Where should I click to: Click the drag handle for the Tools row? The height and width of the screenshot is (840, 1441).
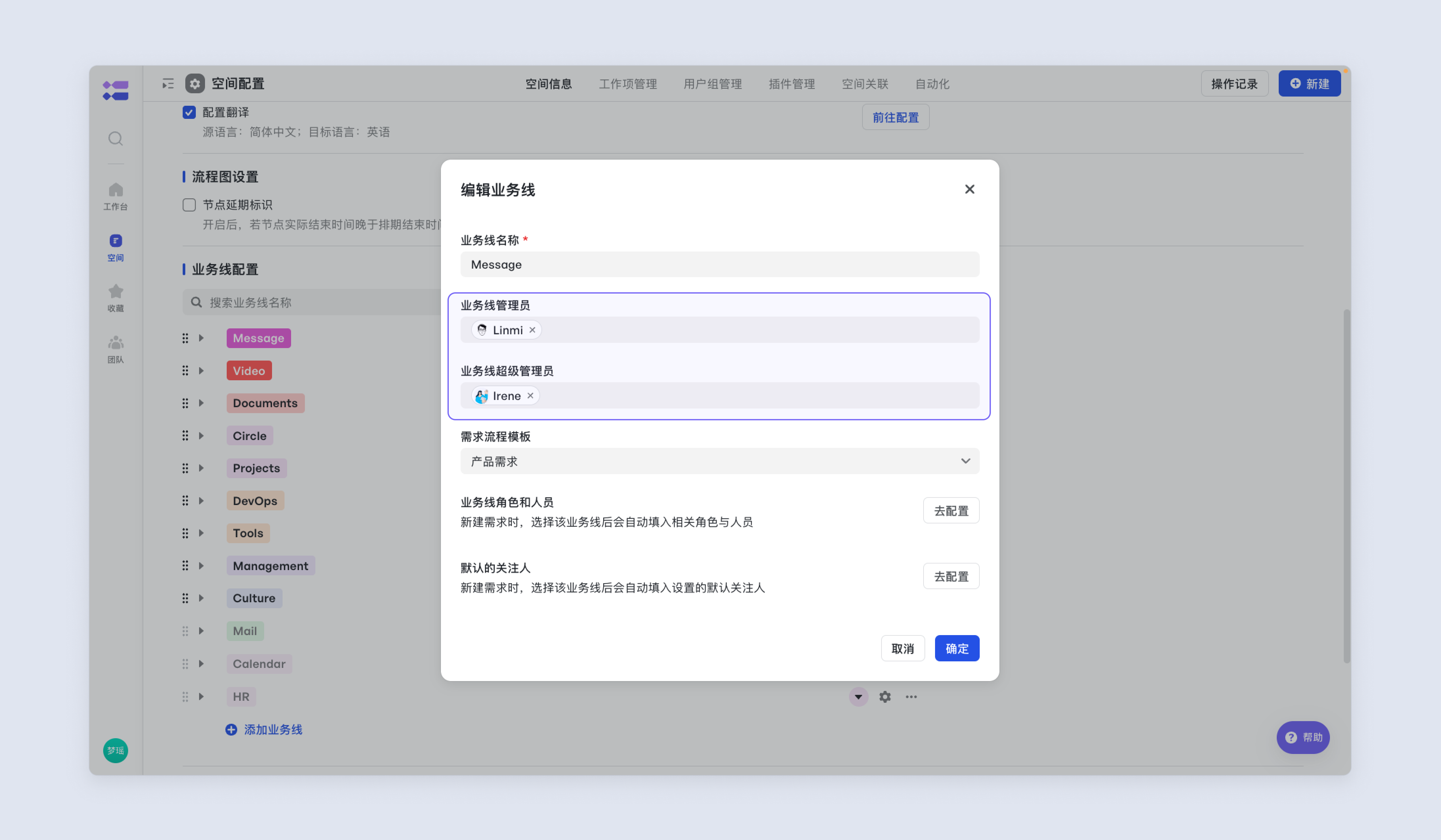(185, 533)
